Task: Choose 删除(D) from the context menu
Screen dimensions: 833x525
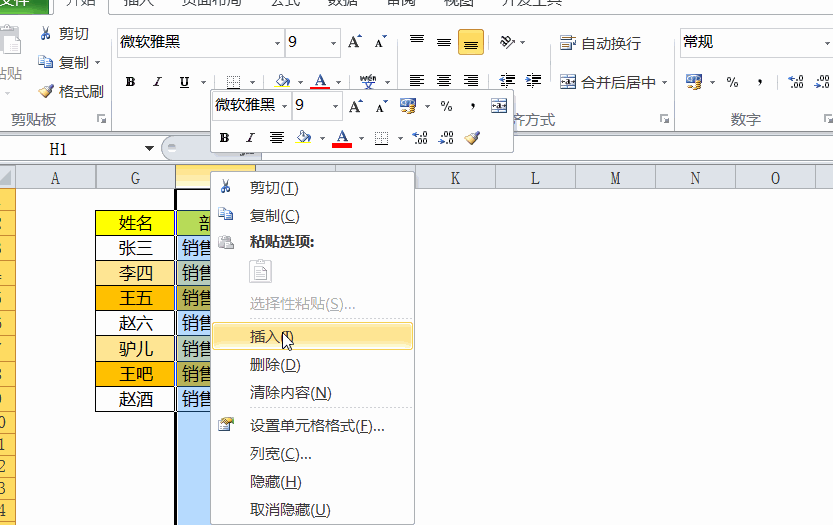Action: (312, 365)
